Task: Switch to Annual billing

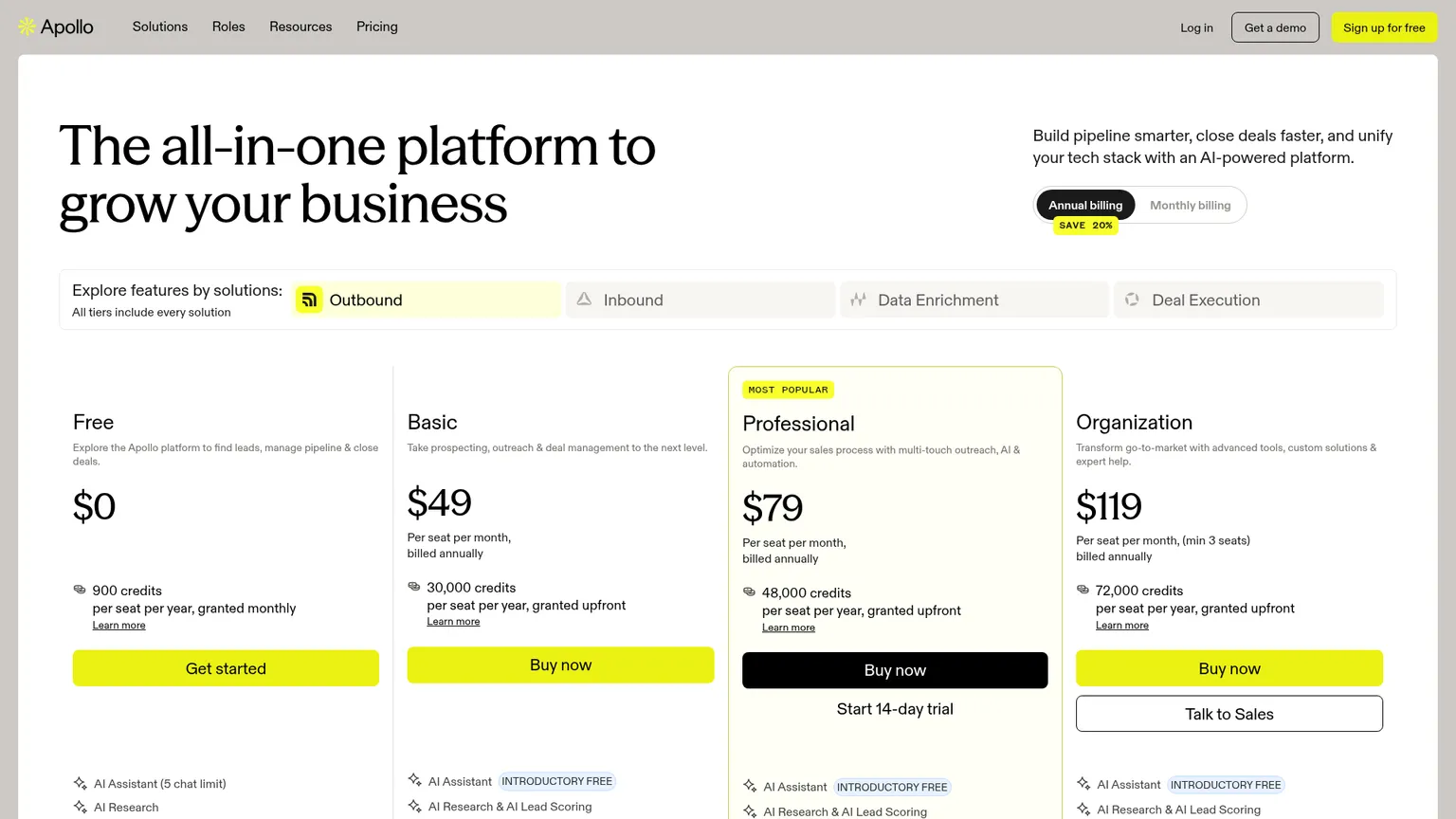Action: 1085,205
